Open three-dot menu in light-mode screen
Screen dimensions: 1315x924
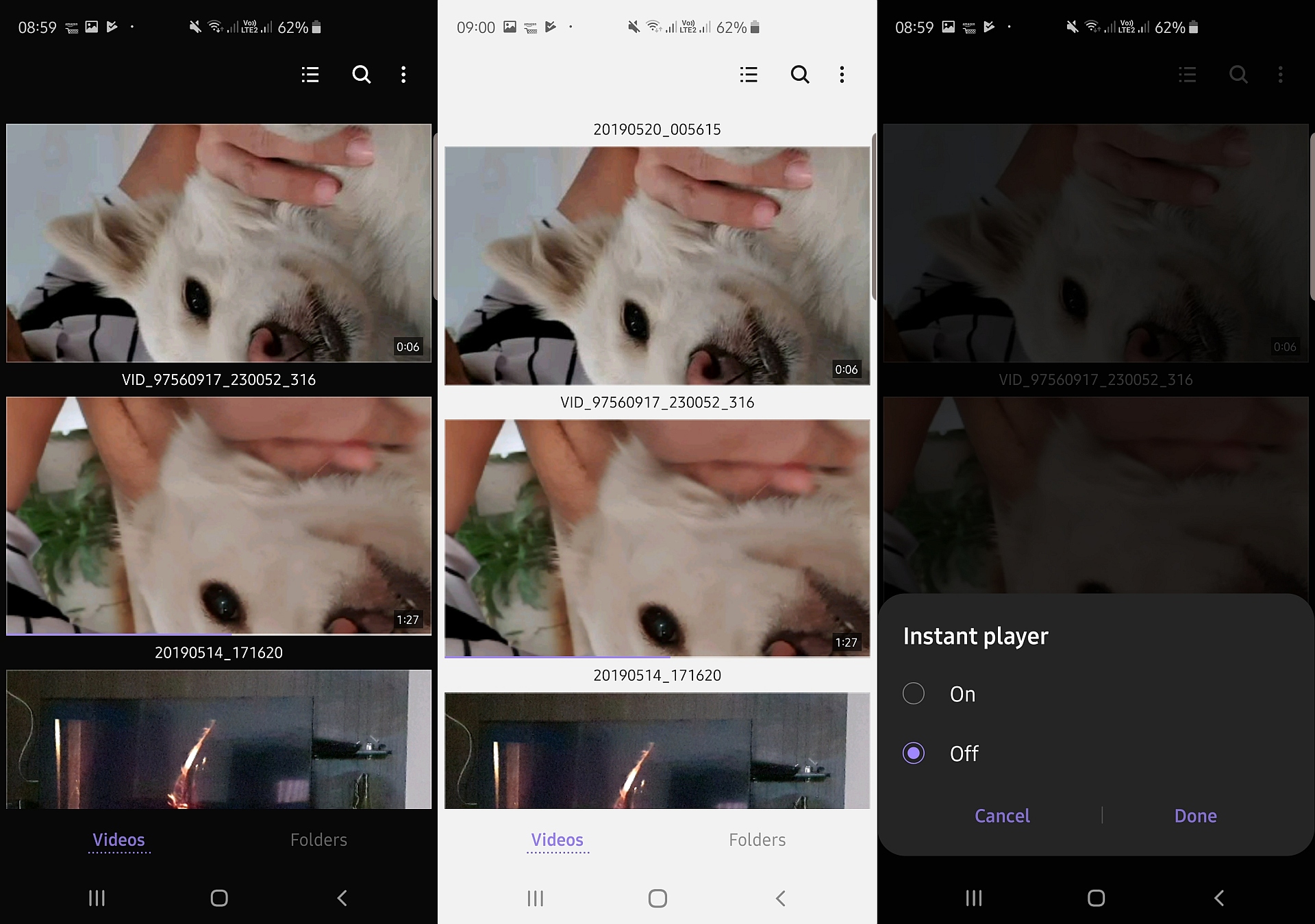(x=842, y=74)
